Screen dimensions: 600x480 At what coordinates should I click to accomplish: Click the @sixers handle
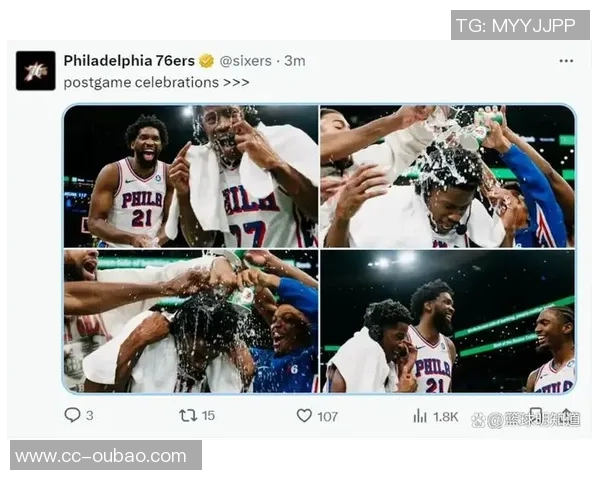point(245,61)
